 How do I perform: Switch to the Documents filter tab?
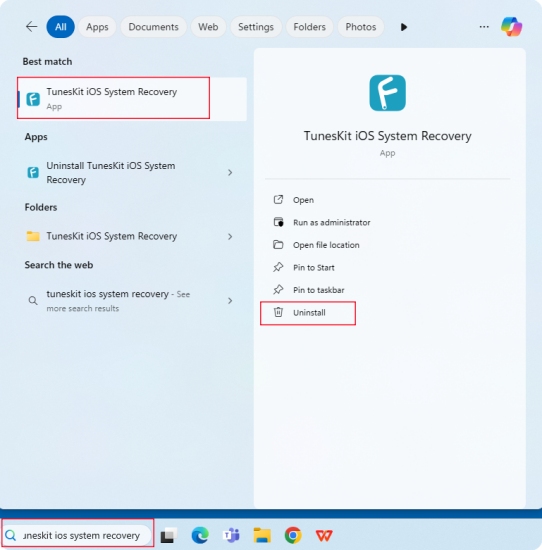click(153, 27)
